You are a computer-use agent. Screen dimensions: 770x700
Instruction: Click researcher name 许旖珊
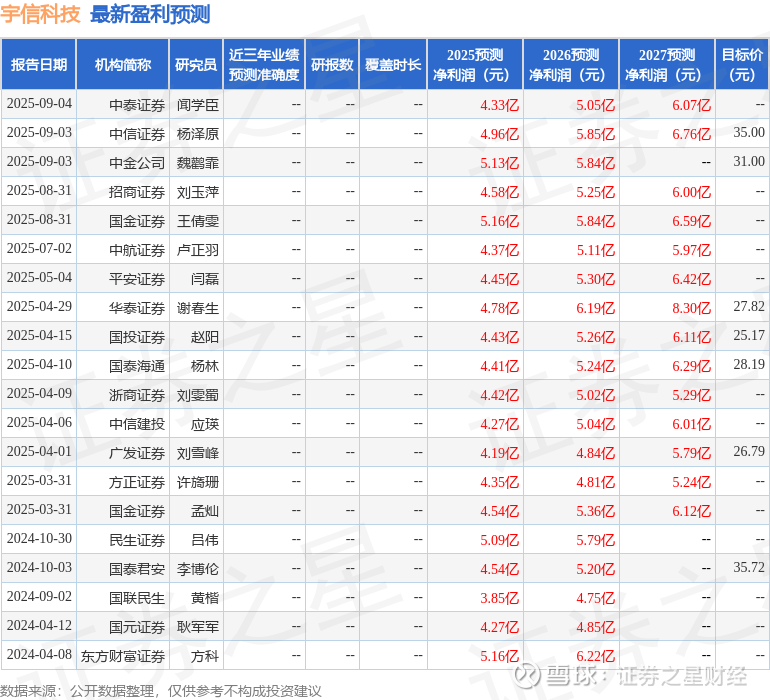pos(198,482)
